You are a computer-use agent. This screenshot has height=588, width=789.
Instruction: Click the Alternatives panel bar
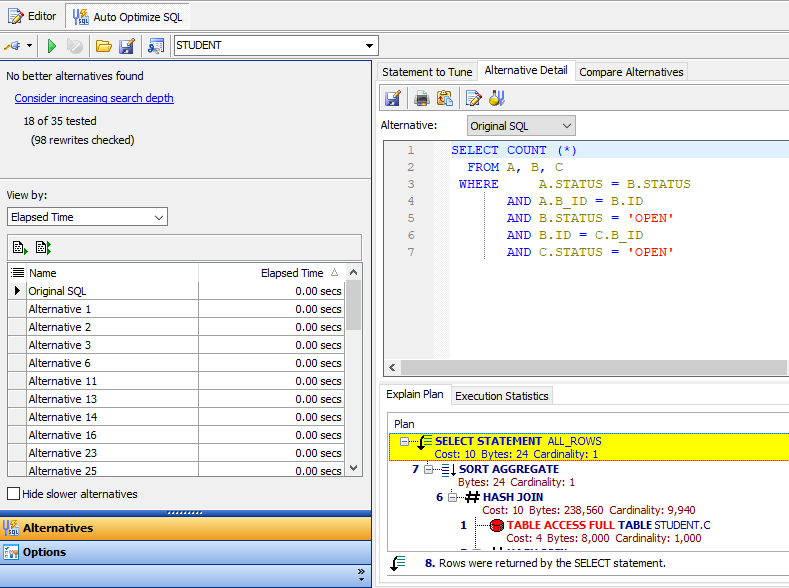point(186,528)
